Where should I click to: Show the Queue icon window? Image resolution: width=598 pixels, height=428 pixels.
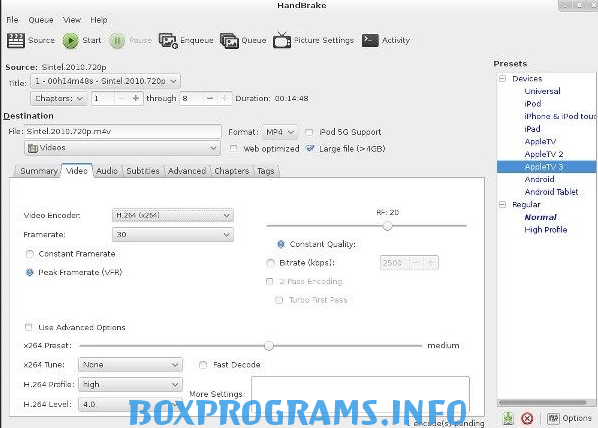point(229,40)
